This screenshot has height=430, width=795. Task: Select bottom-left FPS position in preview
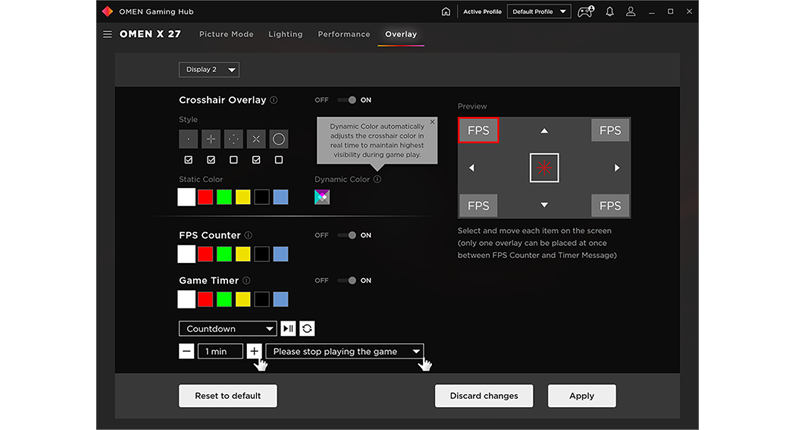click(478, 205)
